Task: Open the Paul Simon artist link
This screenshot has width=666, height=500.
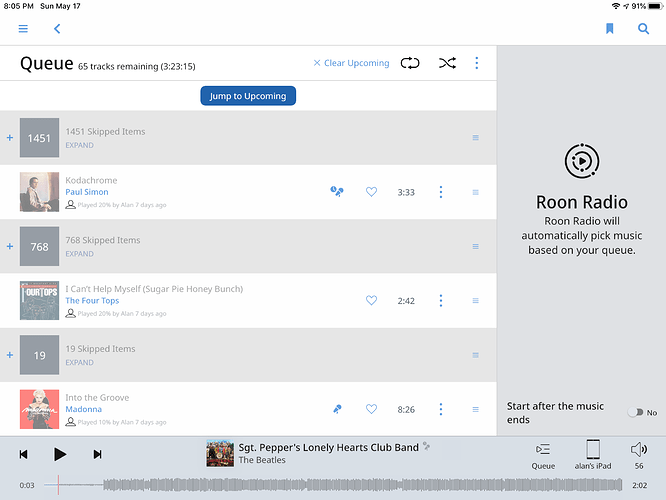Action: (87, 192)
